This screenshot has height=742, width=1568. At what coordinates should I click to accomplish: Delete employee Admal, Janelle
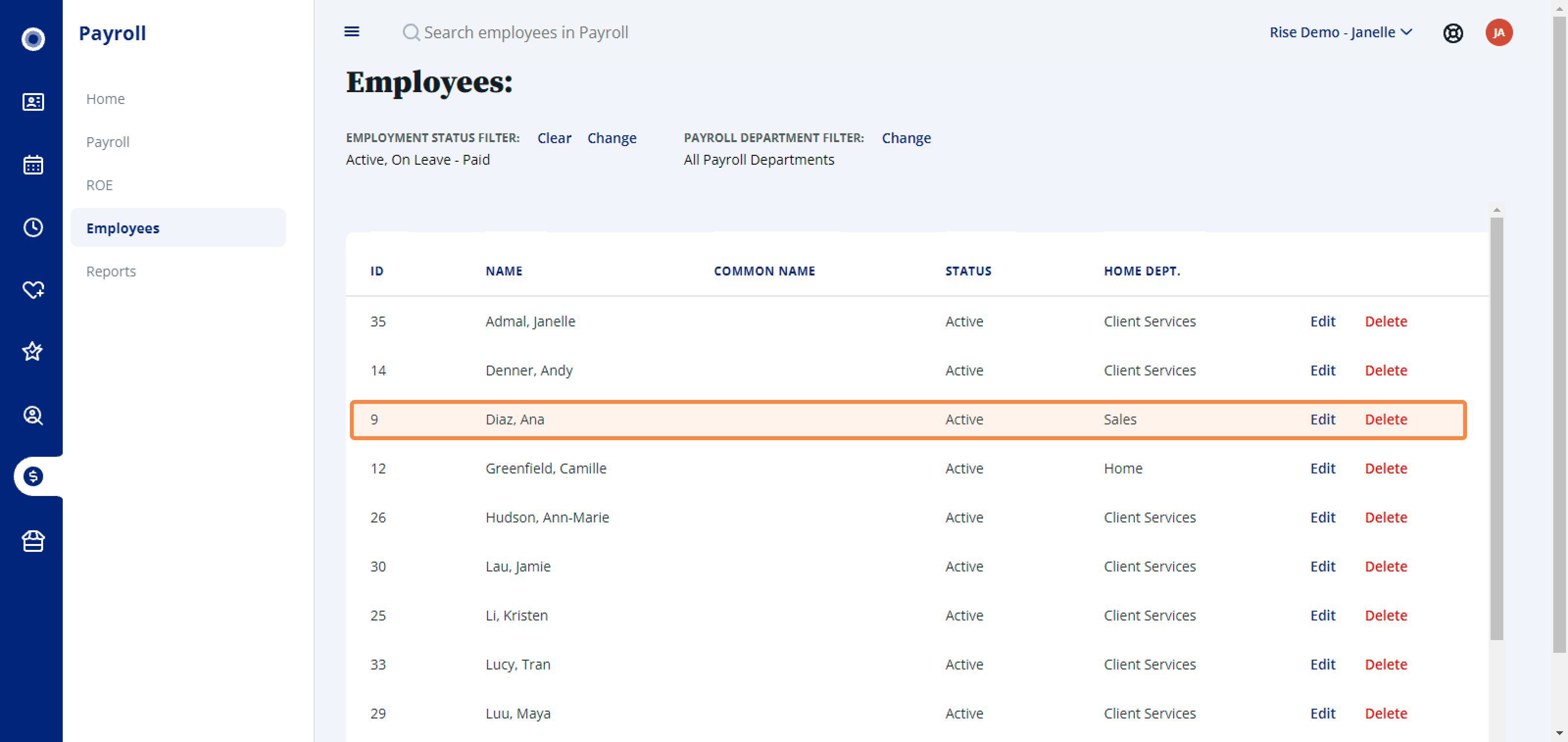(x=1386, y=322)
